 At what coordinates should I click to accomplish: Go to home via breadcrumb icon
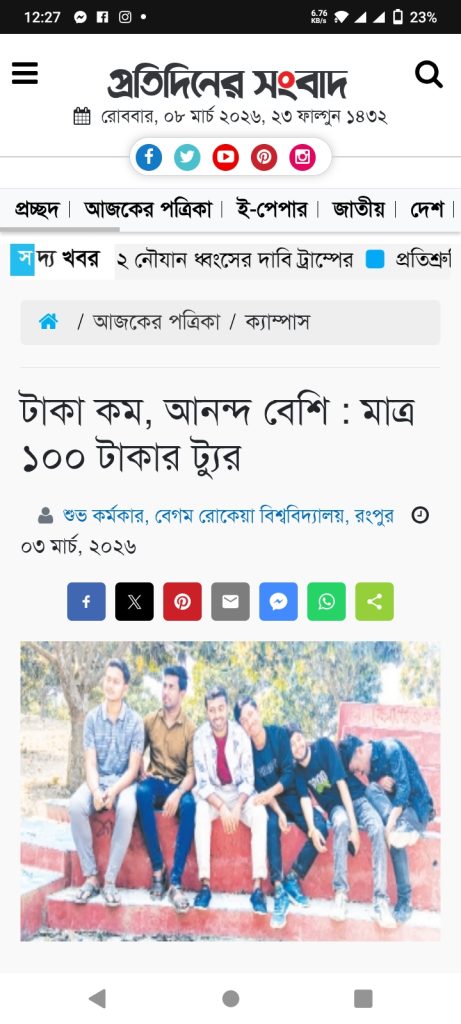[x=48, y=321]
